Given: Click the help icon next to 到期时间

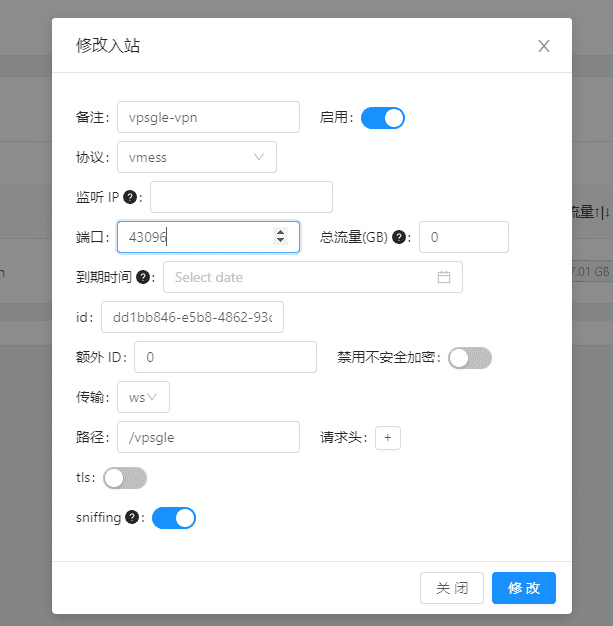Looking at the screenshot, I should coord(143,277).
